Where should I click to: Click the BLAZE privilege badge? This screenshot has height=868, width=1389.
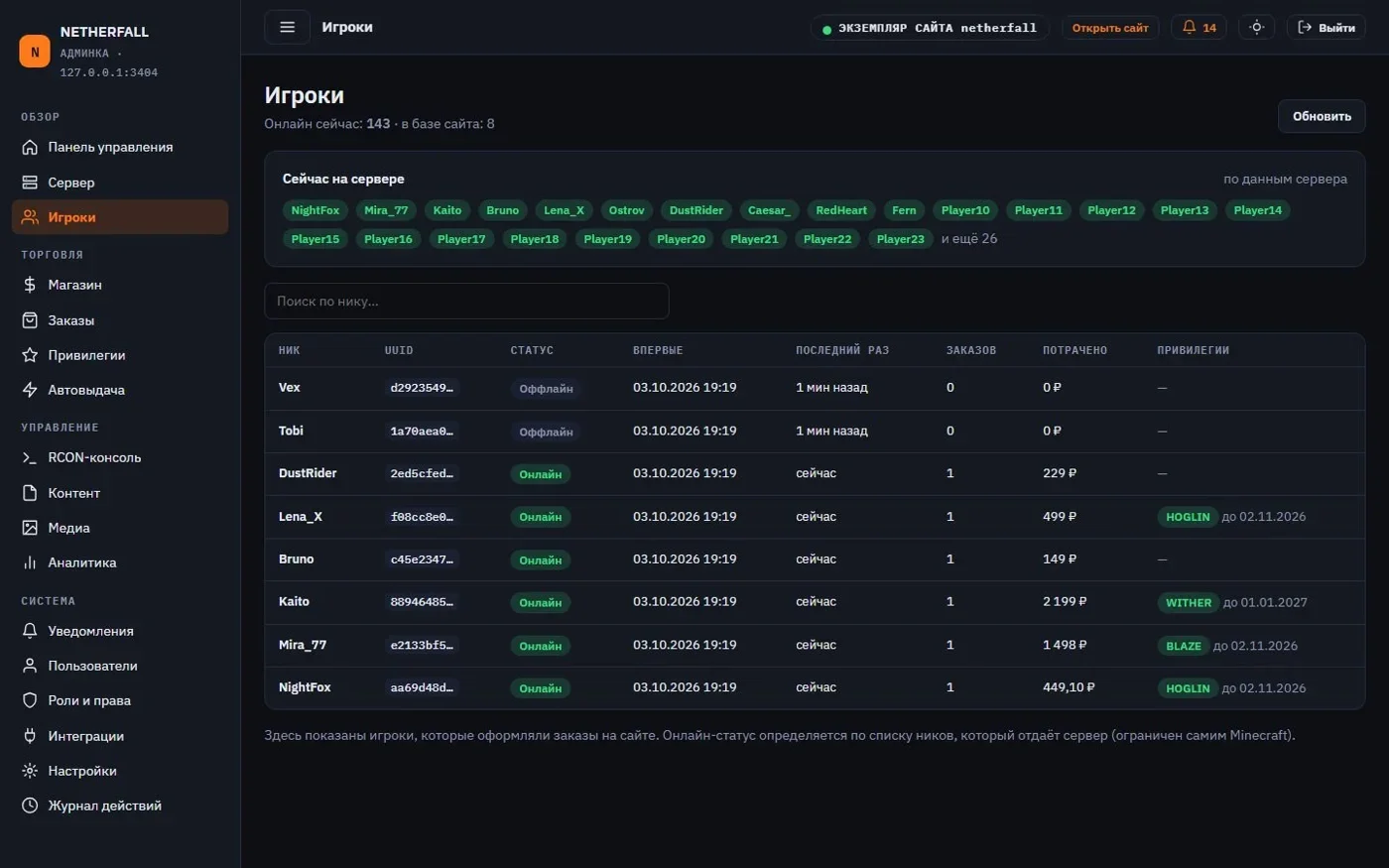coord(1183,646)
